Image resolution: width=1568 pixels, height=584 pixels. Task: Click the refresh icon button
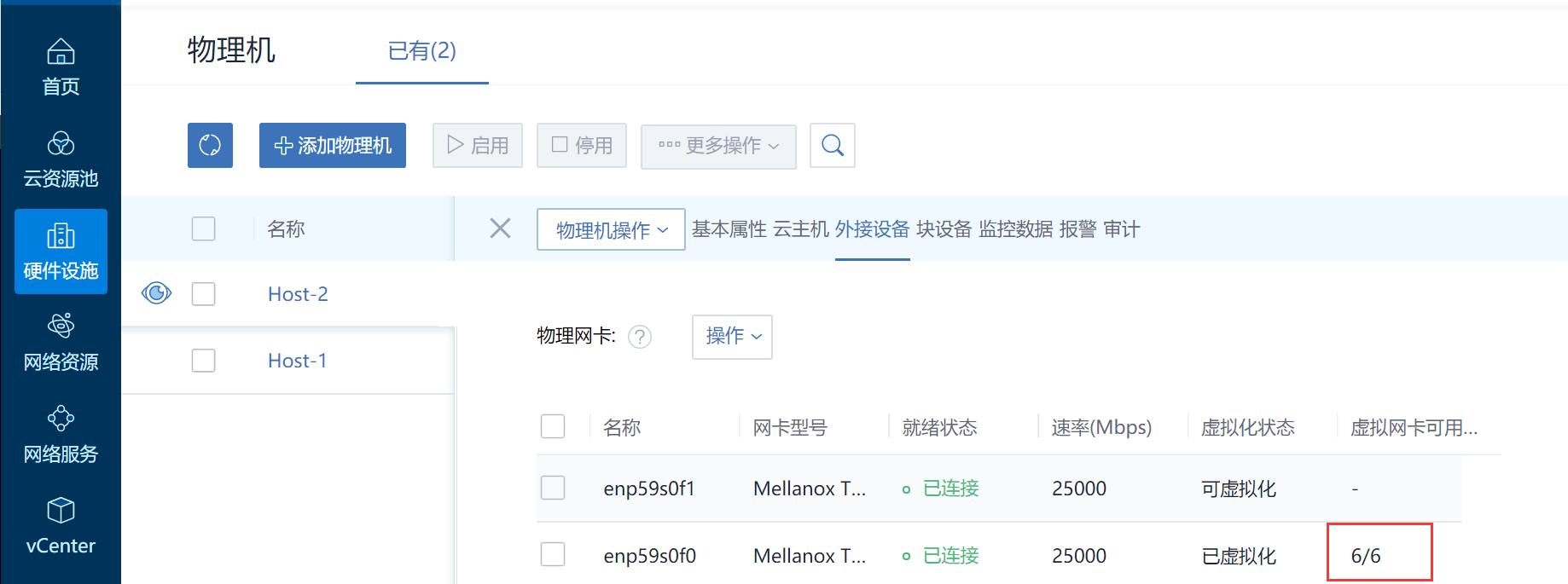click(x=210, y=145)
